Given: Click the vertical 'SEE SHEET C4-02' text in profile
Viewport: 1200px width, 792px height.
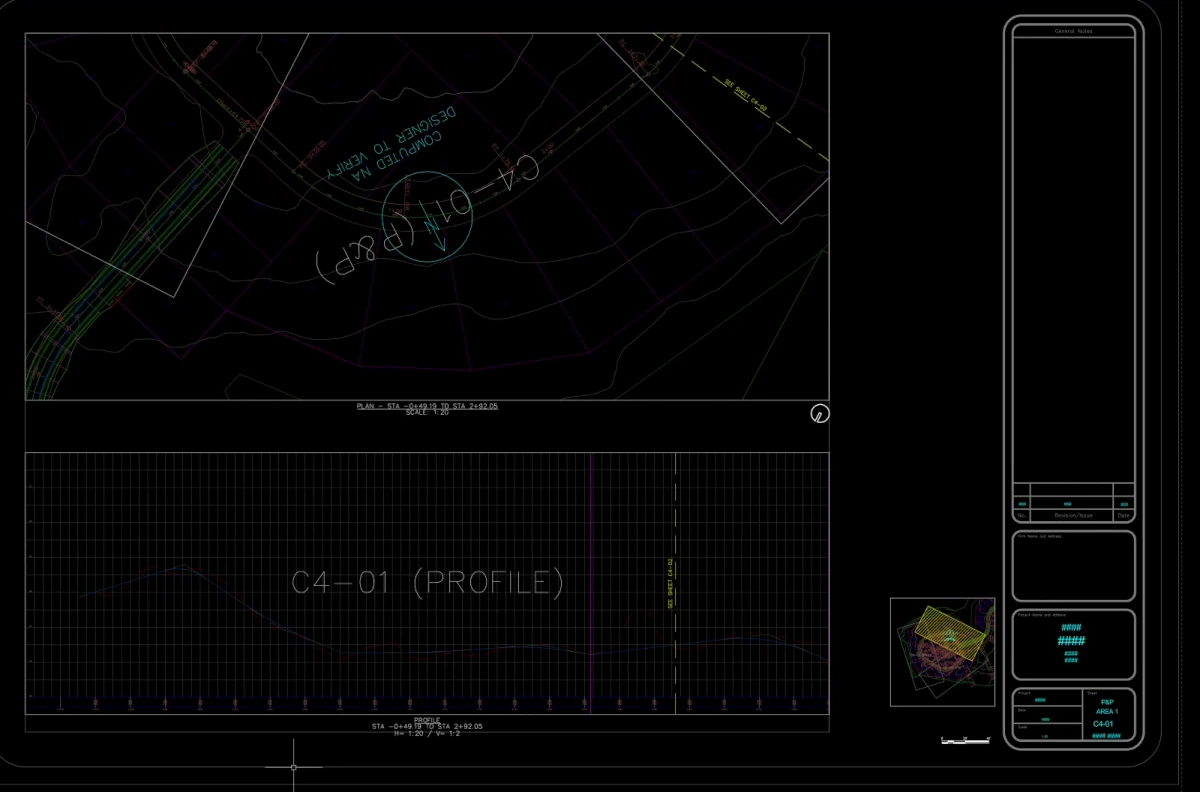Looking at the screenshot, I should (x=670, y=583).
